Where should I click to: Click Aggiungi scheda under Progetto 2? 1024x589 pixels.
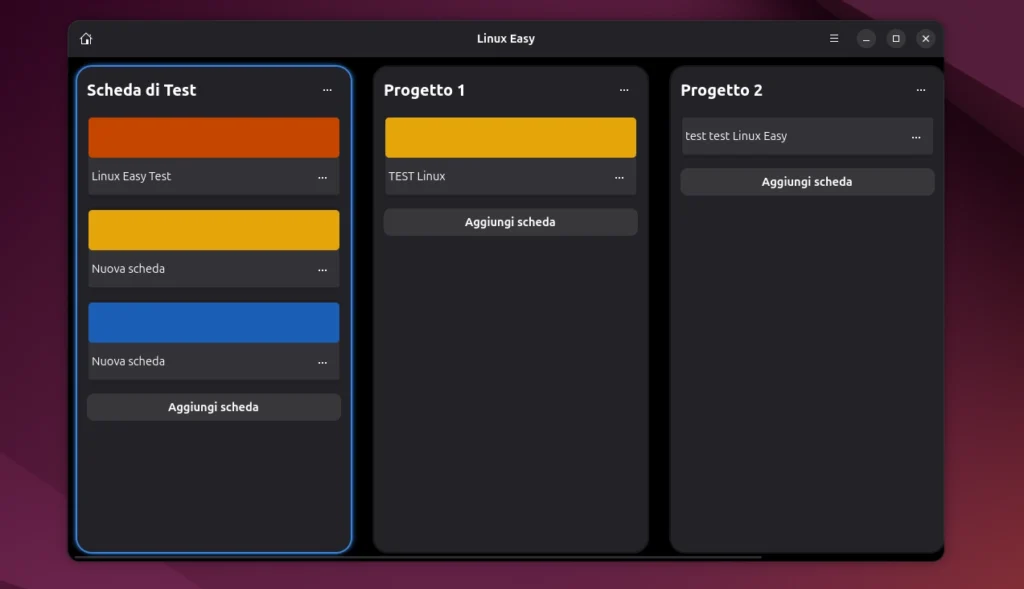click(x=807, y=181)
